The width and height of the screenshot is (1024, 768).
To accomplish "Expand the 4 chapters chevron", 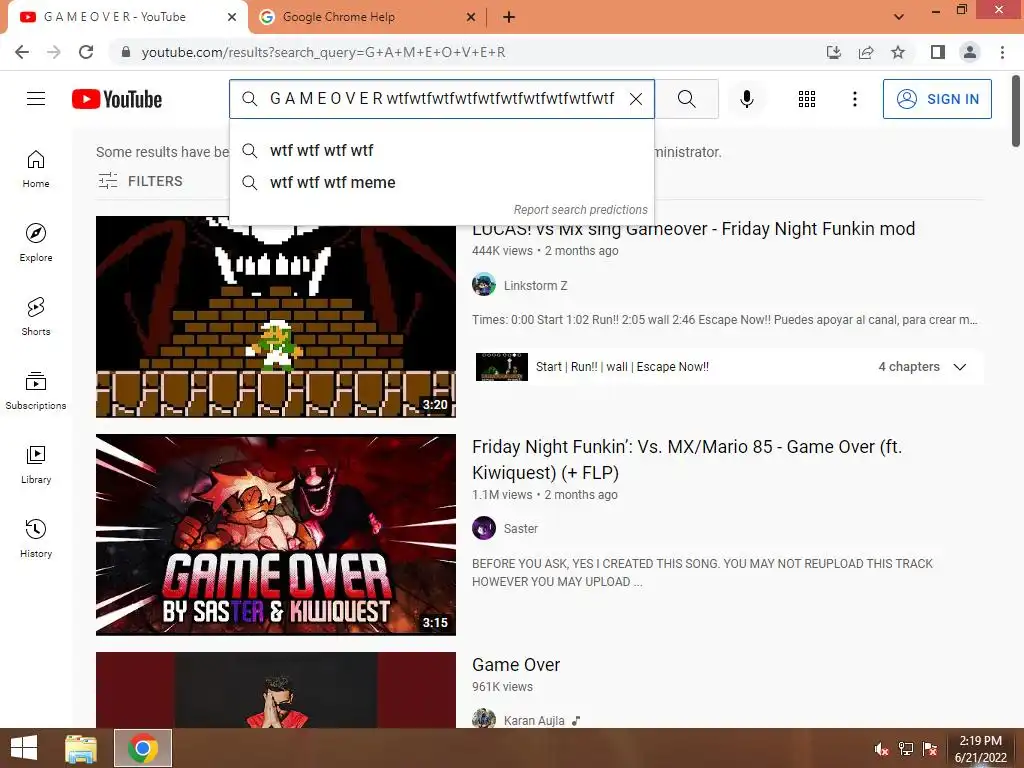I will [959, 367].
